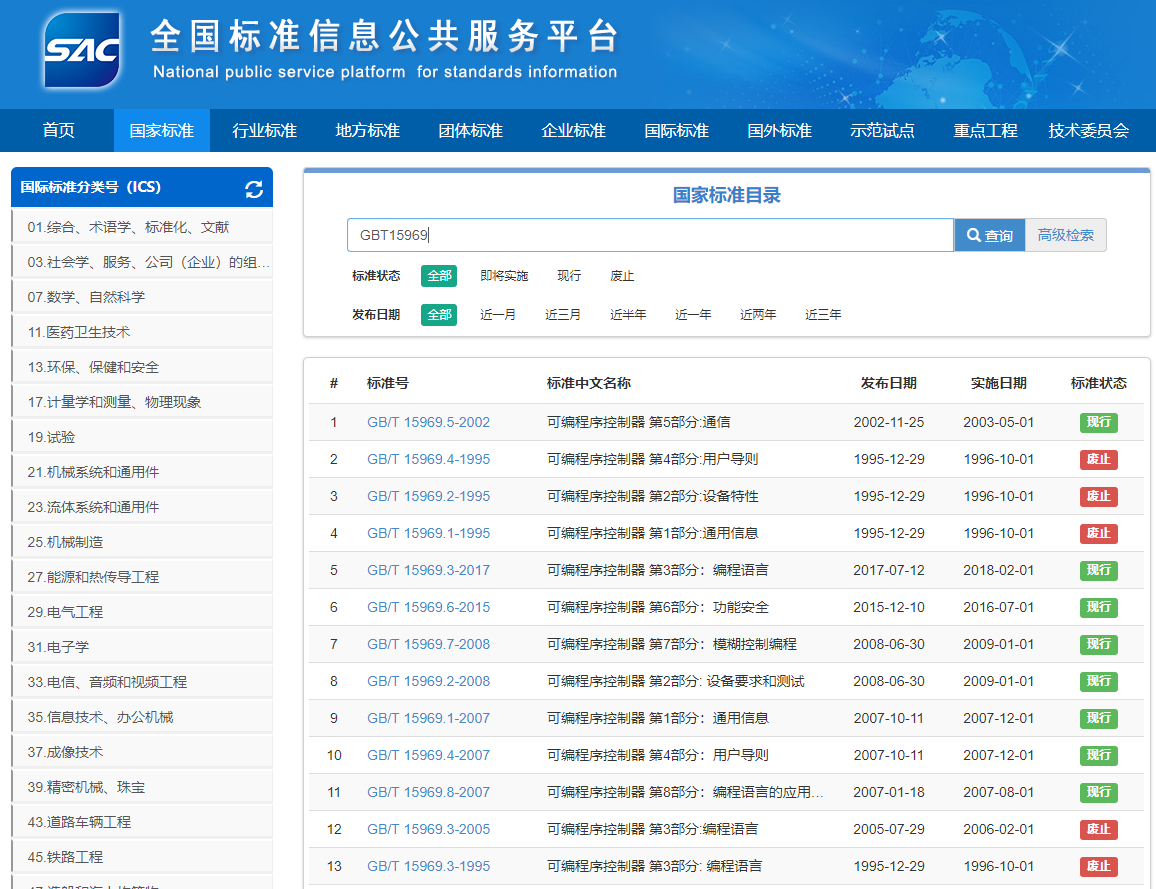
Task: Filter publish date by 近一年
Action: point(693,314)
